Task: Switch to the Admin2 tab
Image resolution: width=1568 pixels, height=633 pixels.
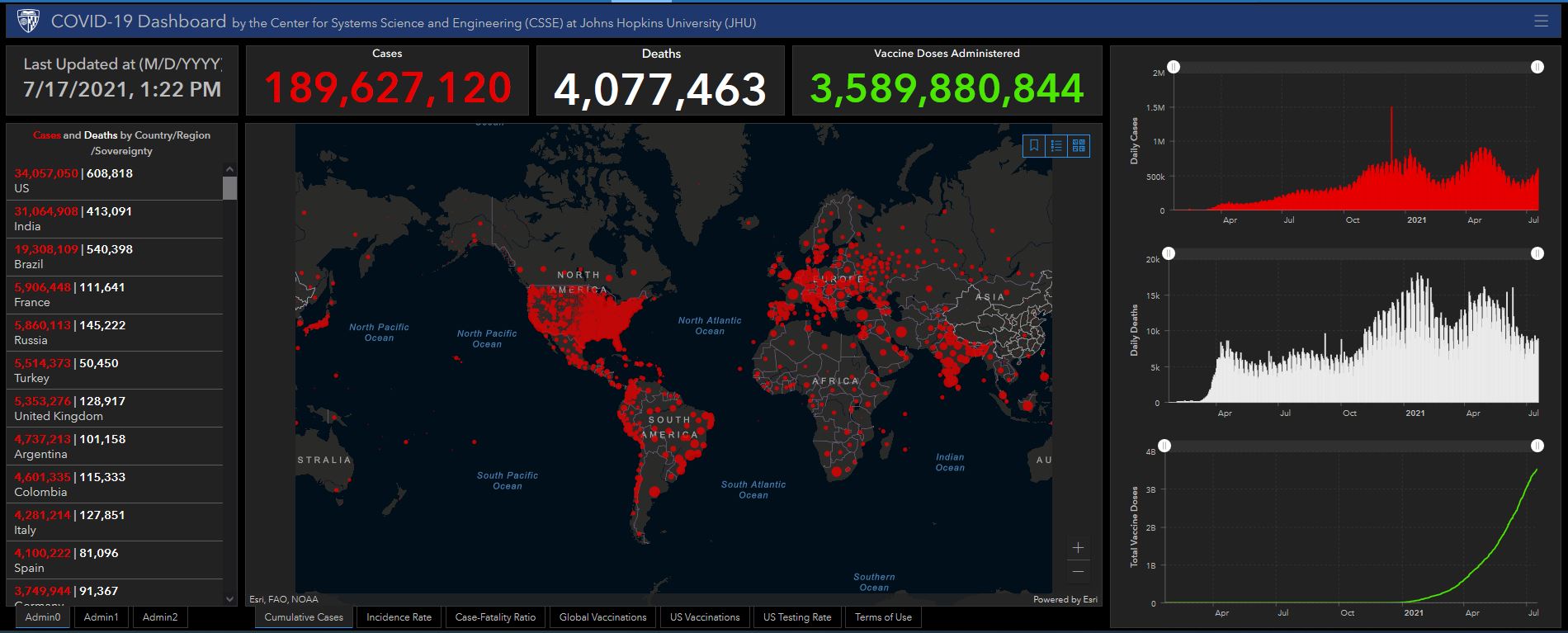Action: pos(160,617)
